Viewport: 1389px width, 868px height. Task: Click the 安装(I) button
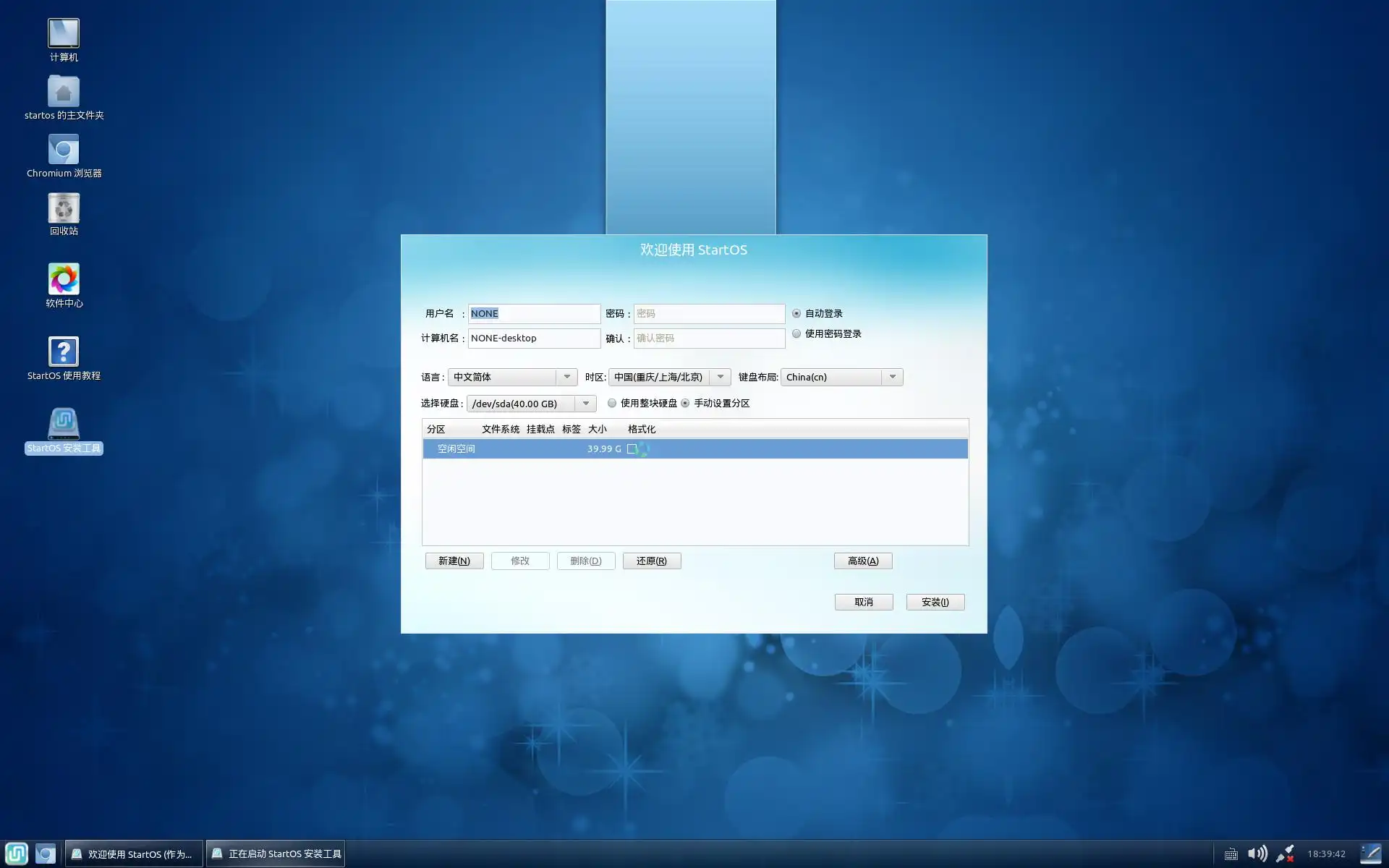(935, 602)
